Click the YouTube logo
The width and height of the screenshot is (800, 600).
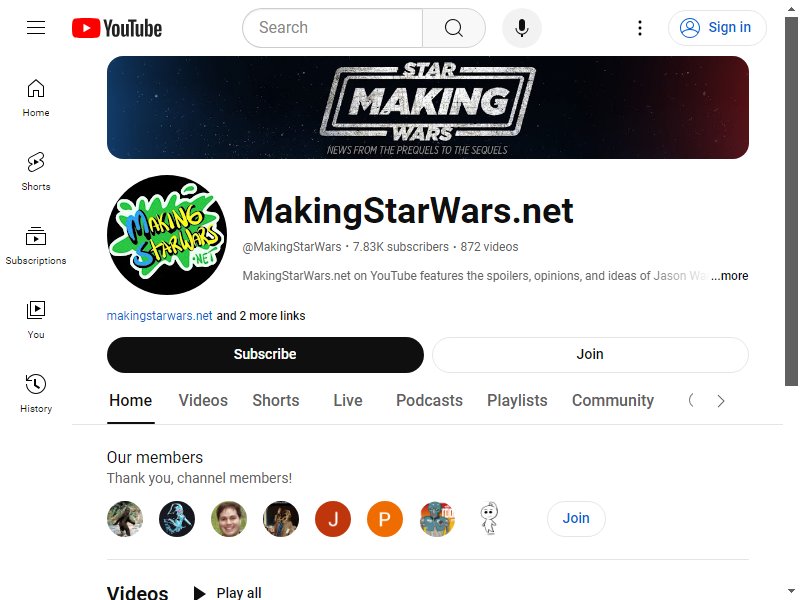pyautogui.click(x=117, y=28)
